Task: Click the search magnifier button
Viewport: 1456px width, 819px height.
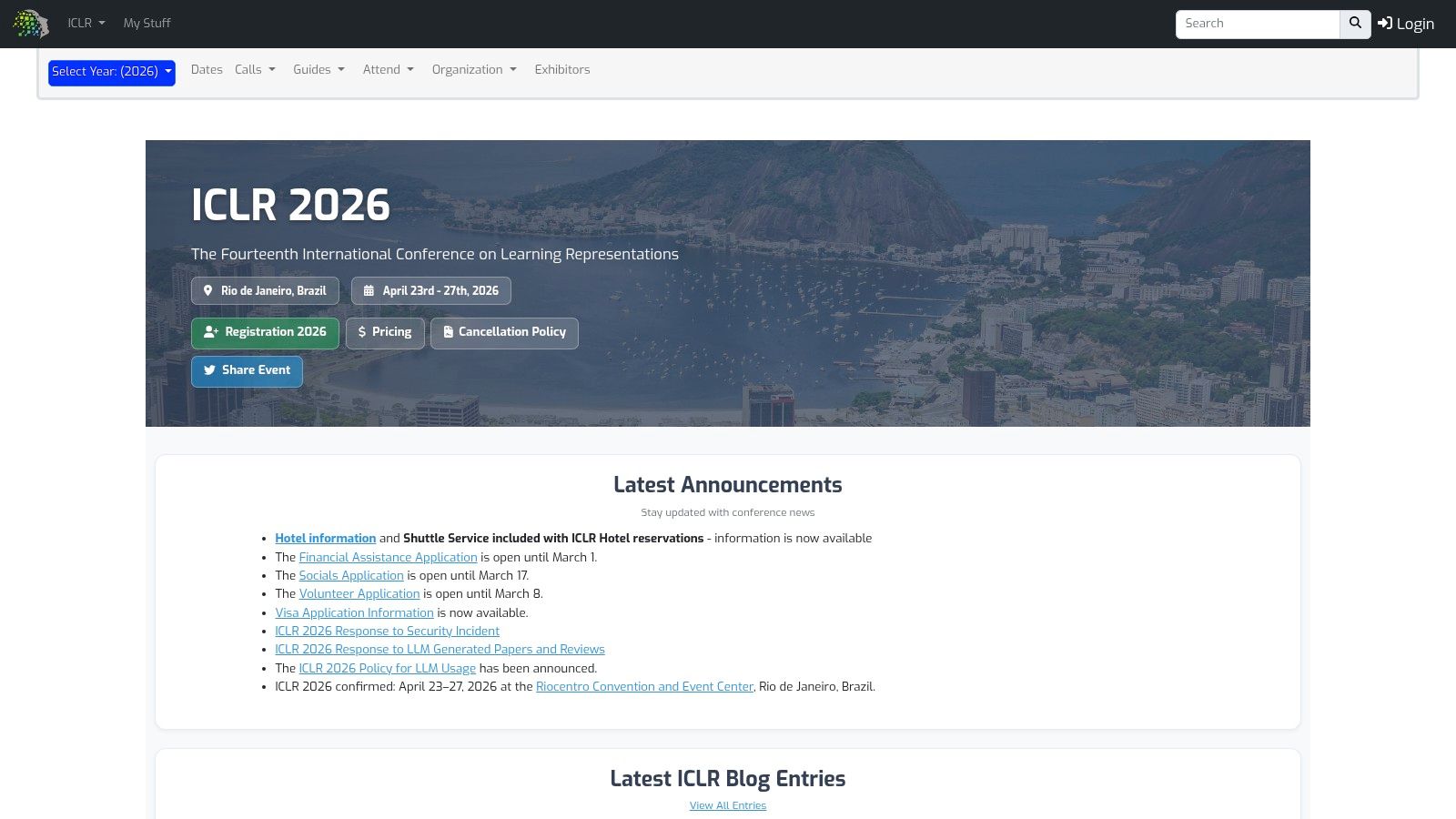Action: click(1355, 24)
